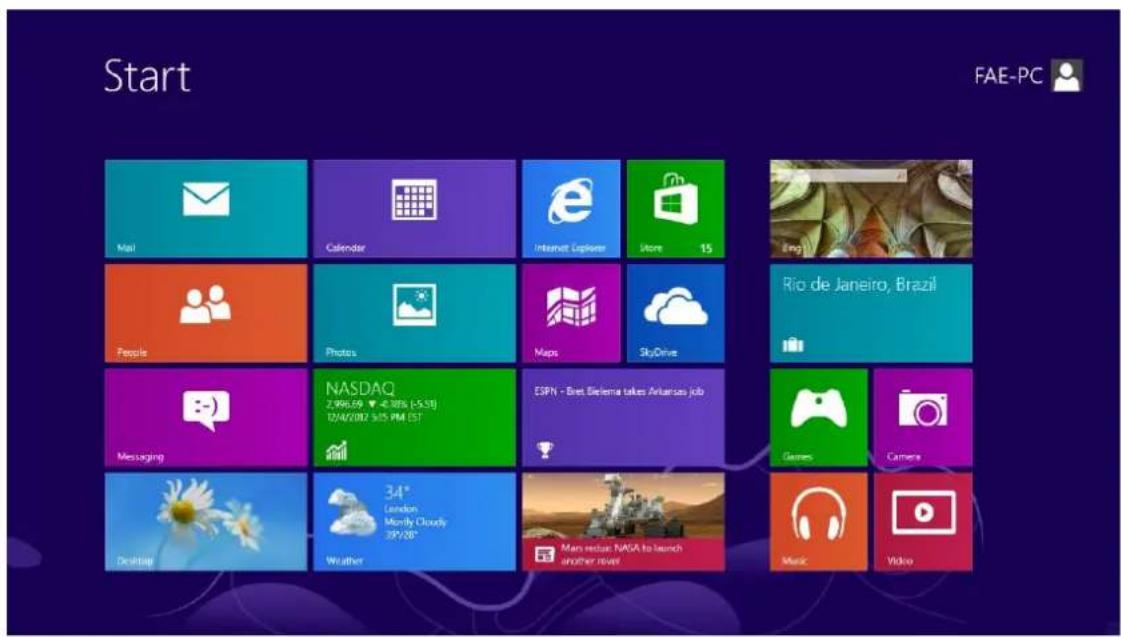Open the Calendar tile
This screenshot has width=1121, height=637.
pos(415,209)
